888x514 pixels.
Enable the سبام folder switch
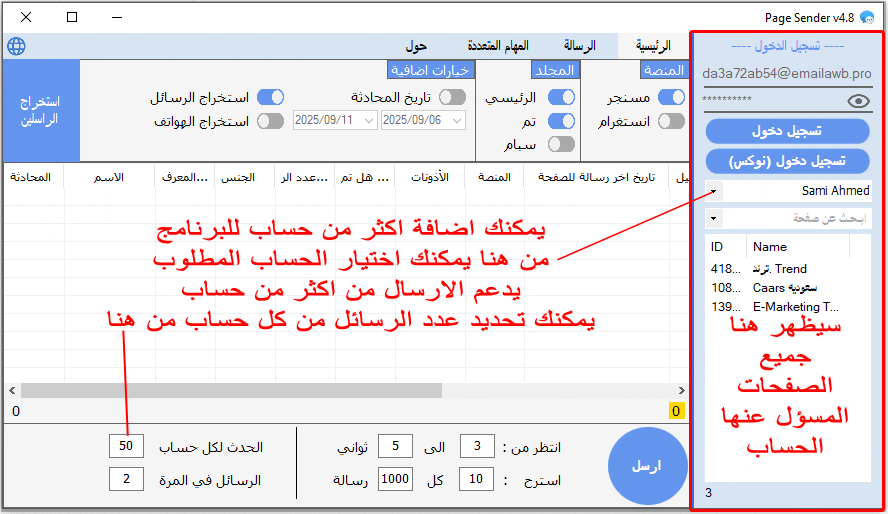[x=561, y=144]
